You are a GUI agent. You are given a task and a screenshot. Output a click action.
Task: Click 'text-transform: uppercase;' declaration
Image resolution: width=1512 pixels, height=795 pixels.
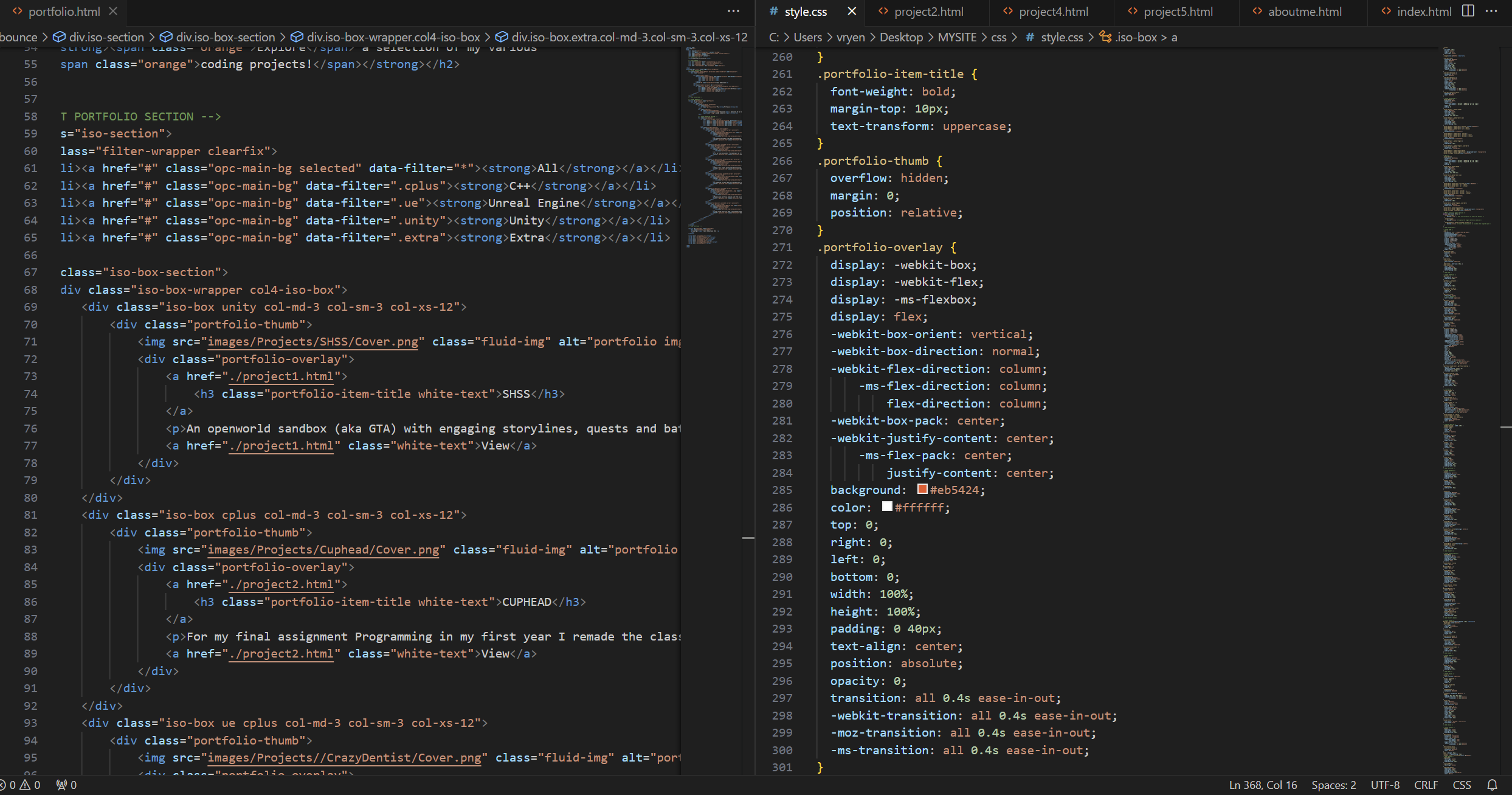point(921,127)
